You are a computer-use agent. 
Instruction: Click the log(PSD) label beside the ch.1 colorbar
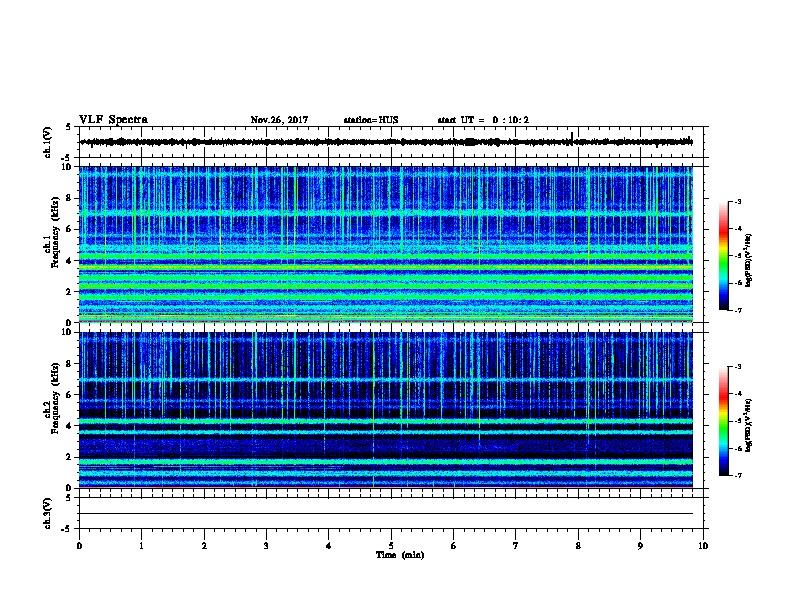click(749, 260)
